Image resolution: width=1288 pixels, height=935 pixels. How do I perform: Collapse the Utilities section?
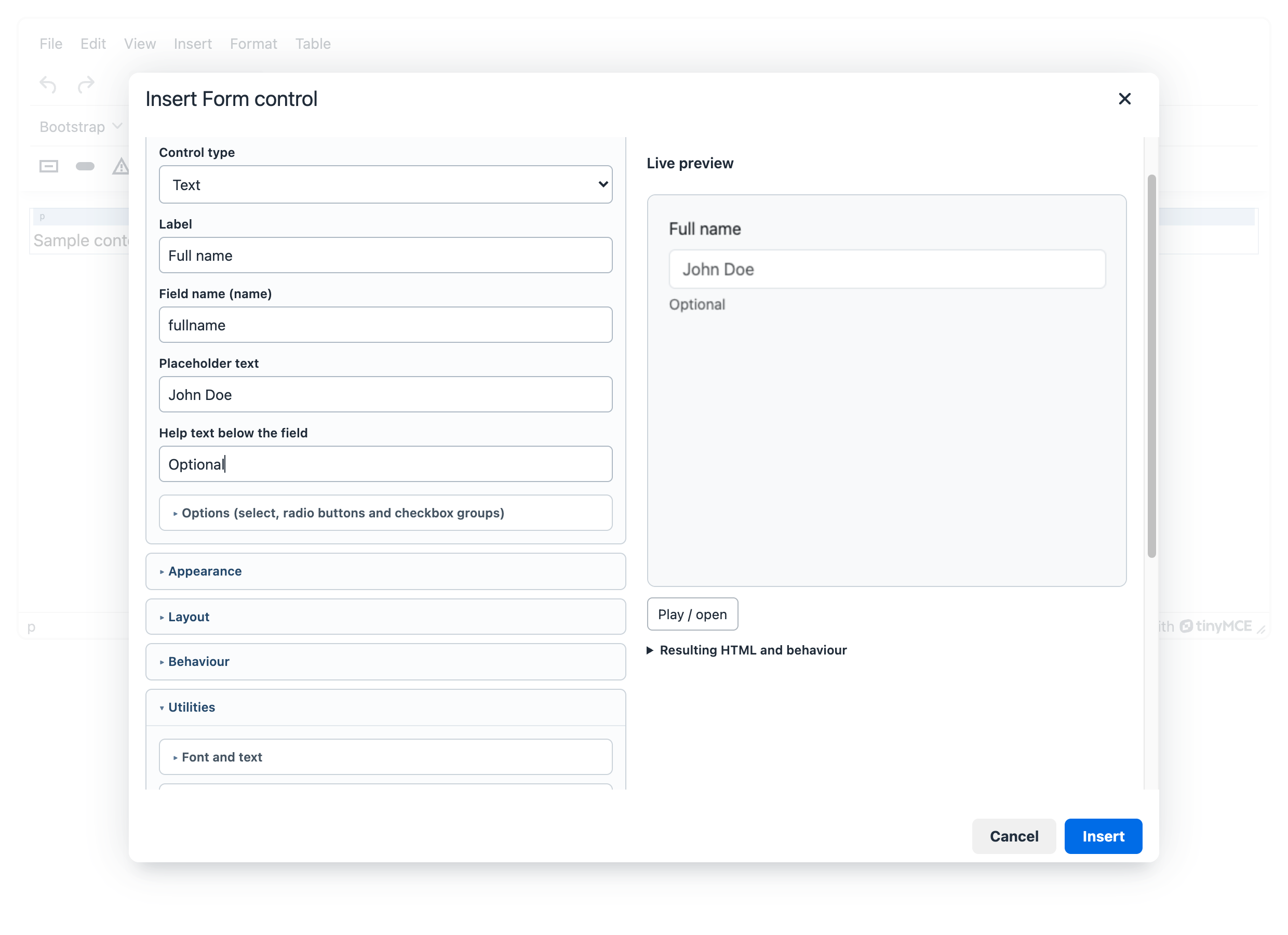(x=385, y=707)
